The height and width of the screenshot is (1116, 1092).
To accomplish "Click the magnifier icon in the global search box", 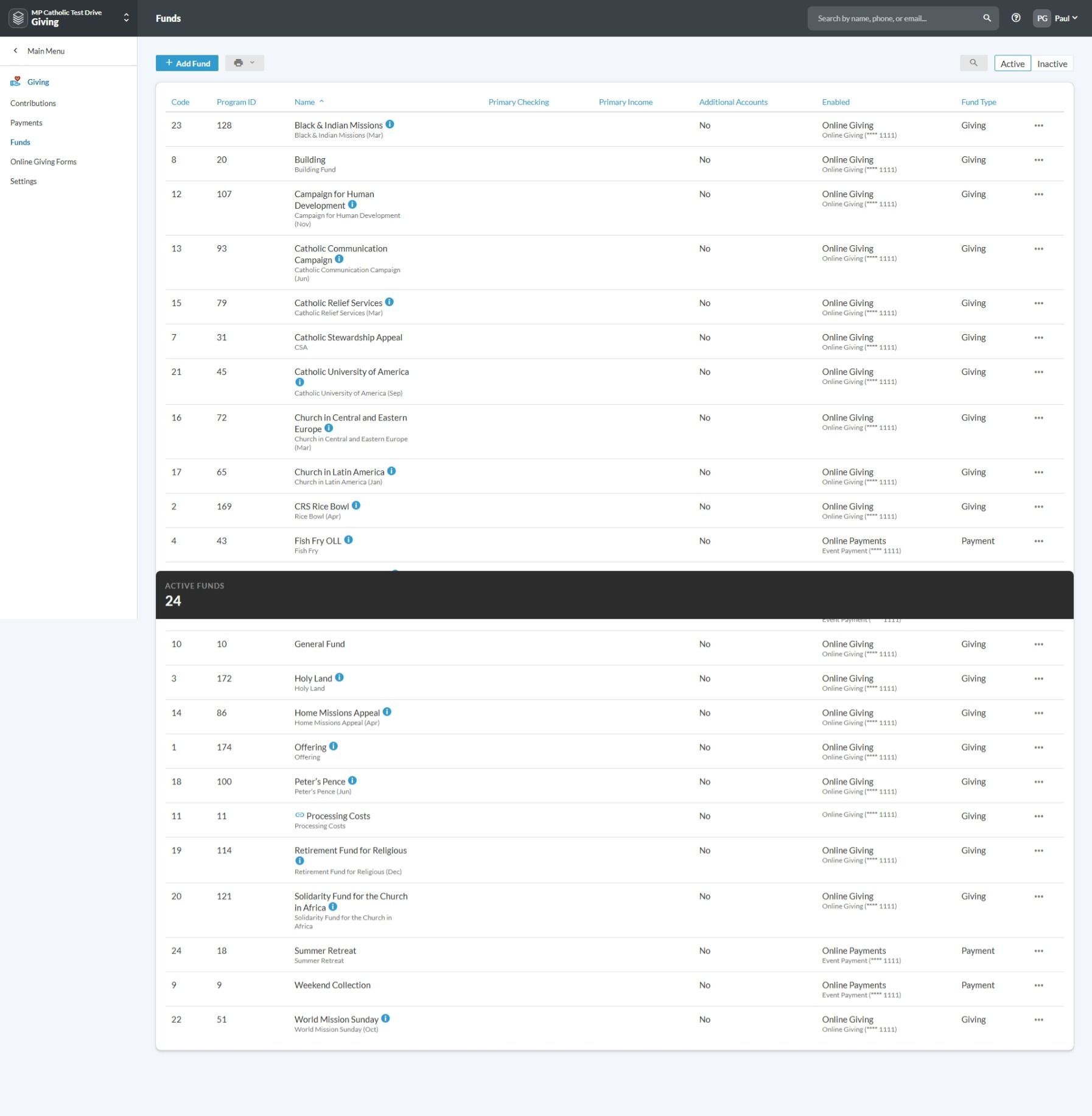I will [987, 18].
